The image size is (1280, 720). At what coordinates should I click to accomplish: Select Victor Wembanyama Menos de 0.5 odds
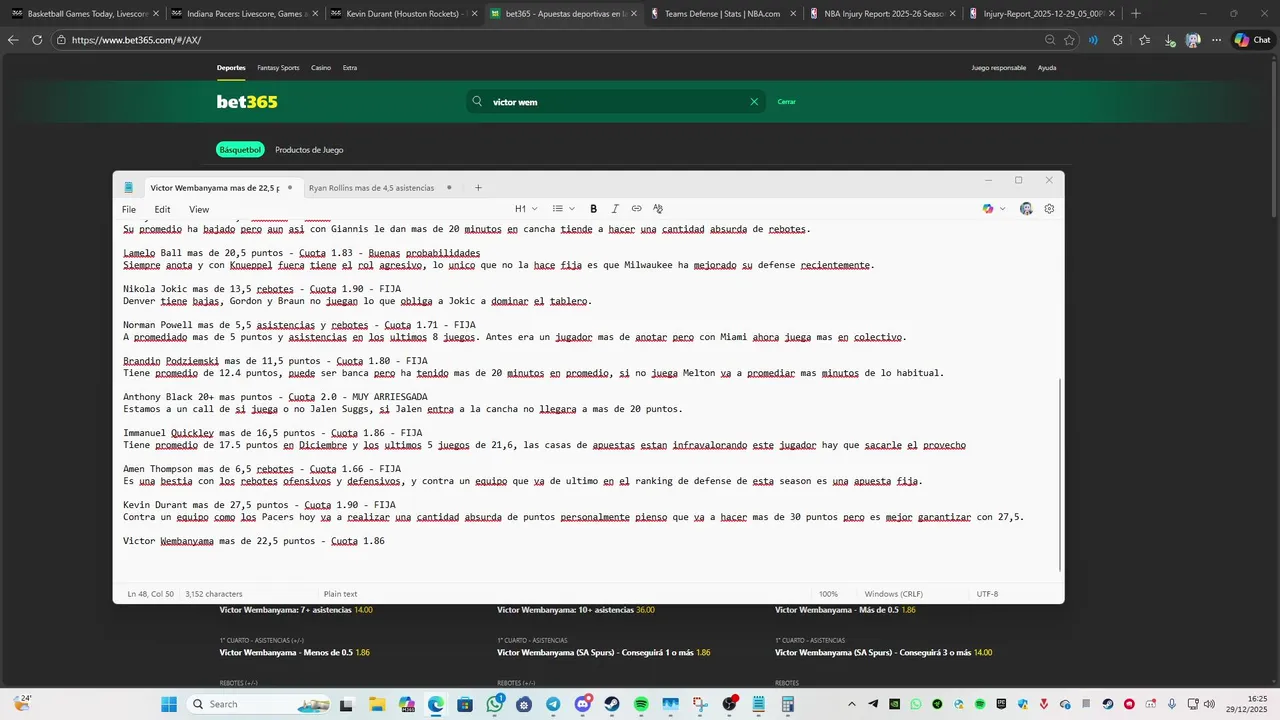(295, 652)
